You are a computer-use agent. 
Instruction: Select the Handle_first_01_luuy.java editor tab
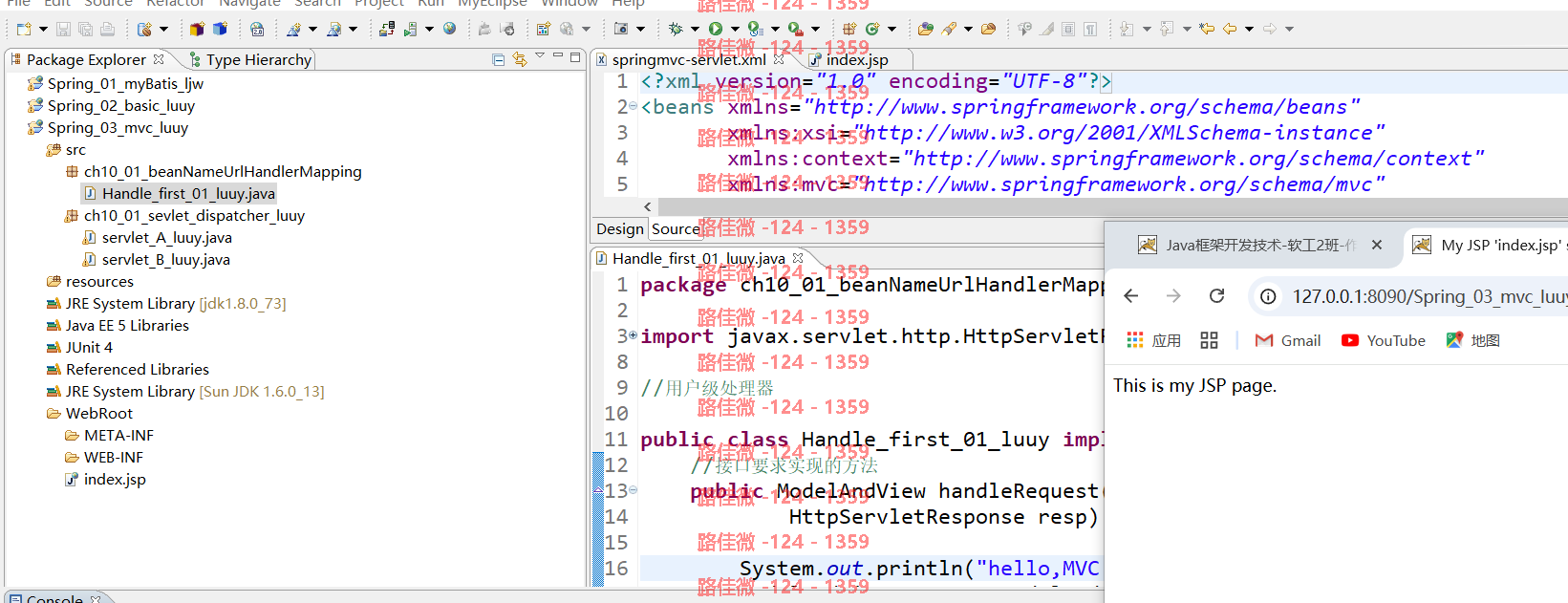[x=698, y=258]
